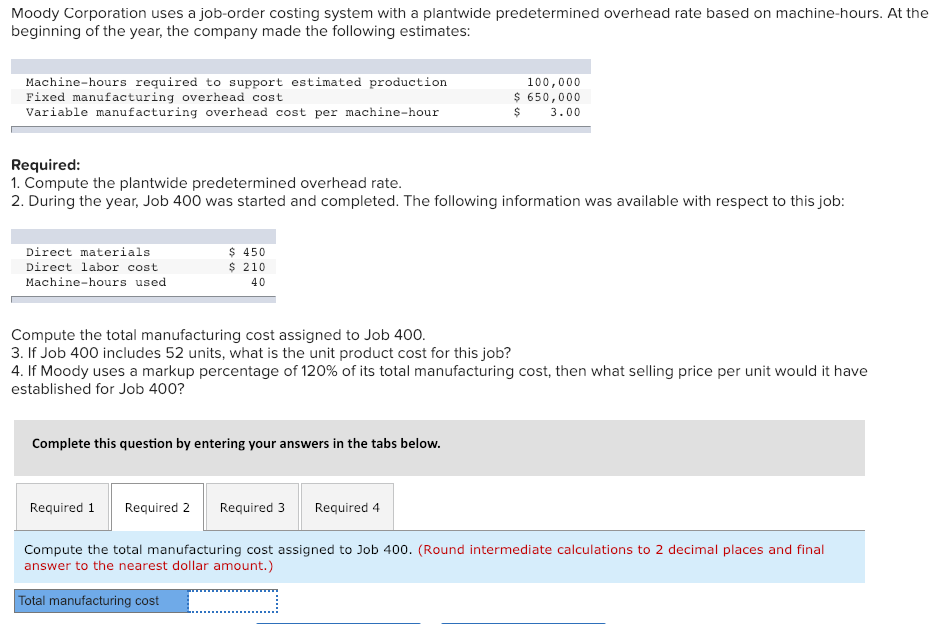Select the Total manufacturing cost label cell
Viewport: 938px width, 624px height.
(101, 601)
